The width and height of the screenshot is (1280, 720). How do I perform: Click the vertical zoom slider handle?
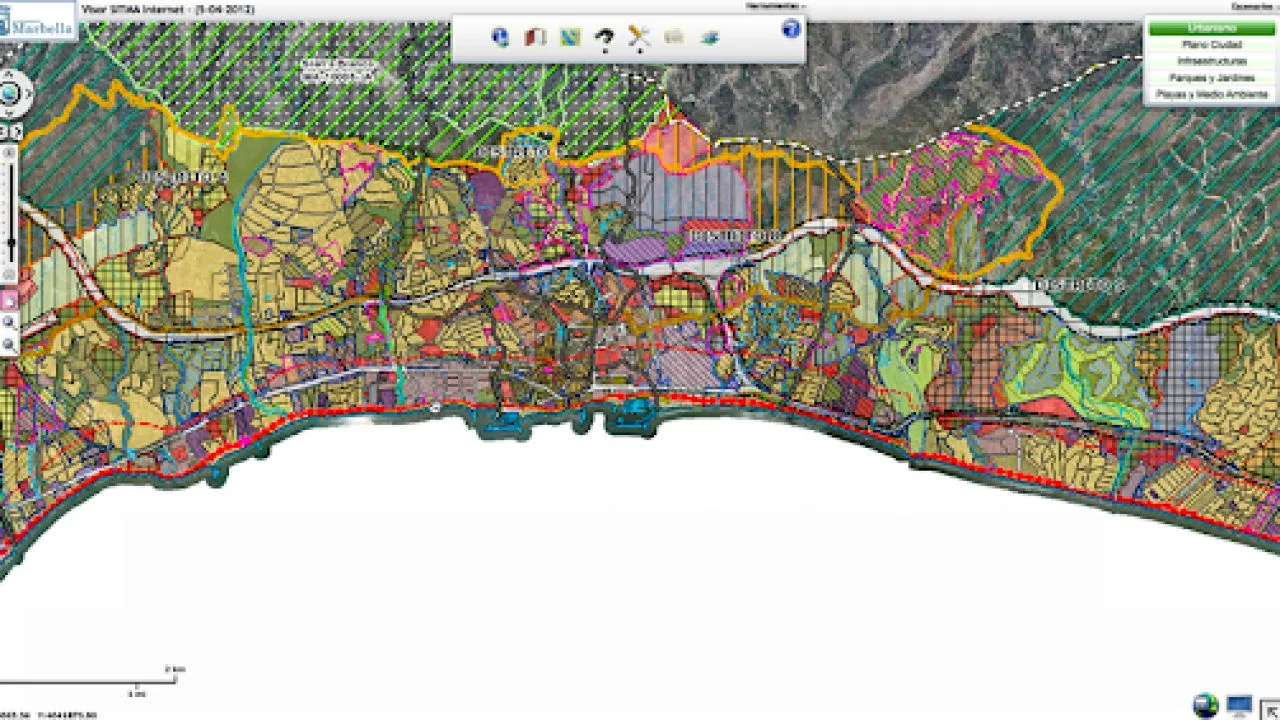[10, 242]
